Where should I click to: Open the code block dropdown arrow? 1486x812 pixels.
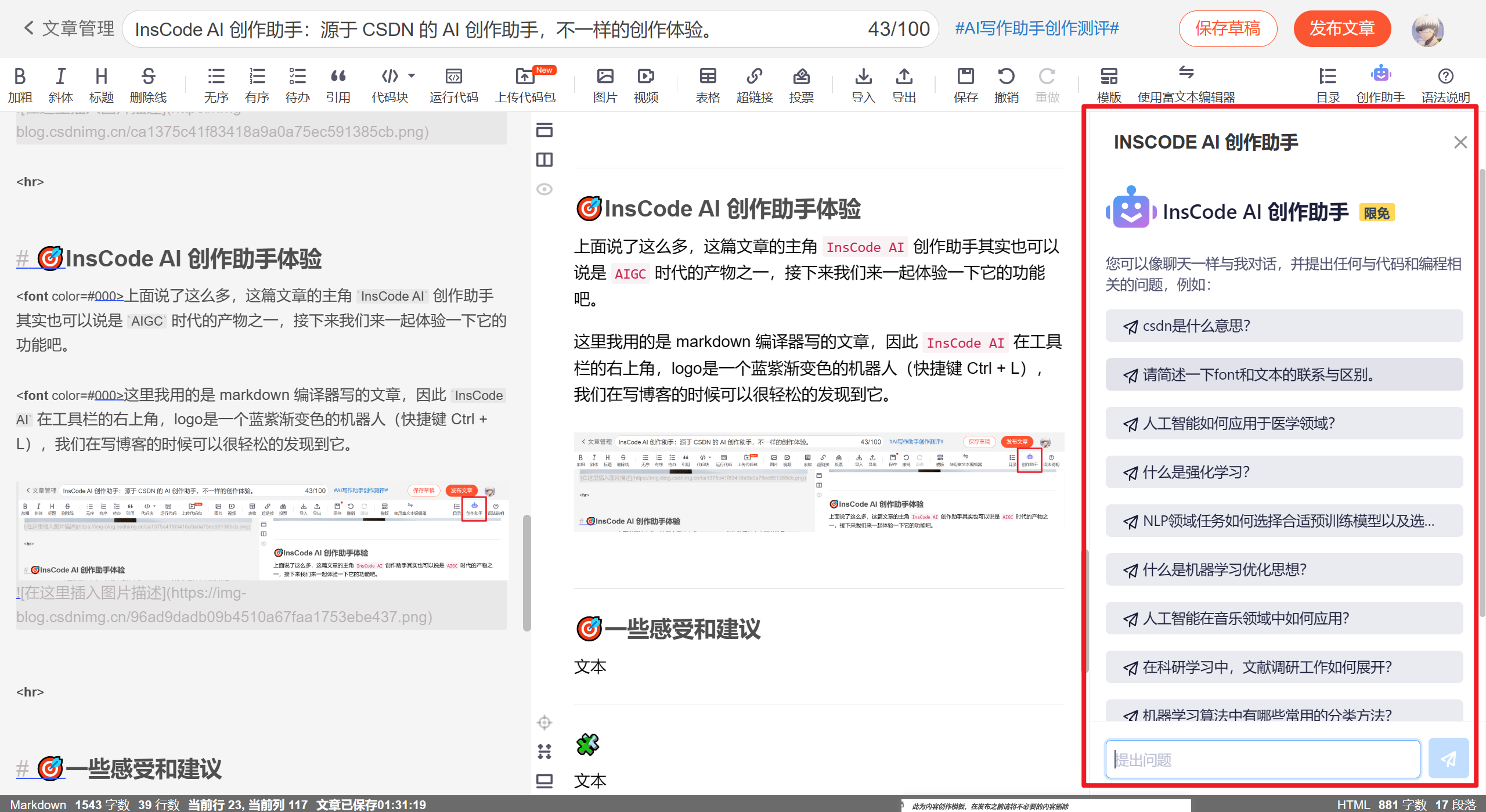point(412,76)
